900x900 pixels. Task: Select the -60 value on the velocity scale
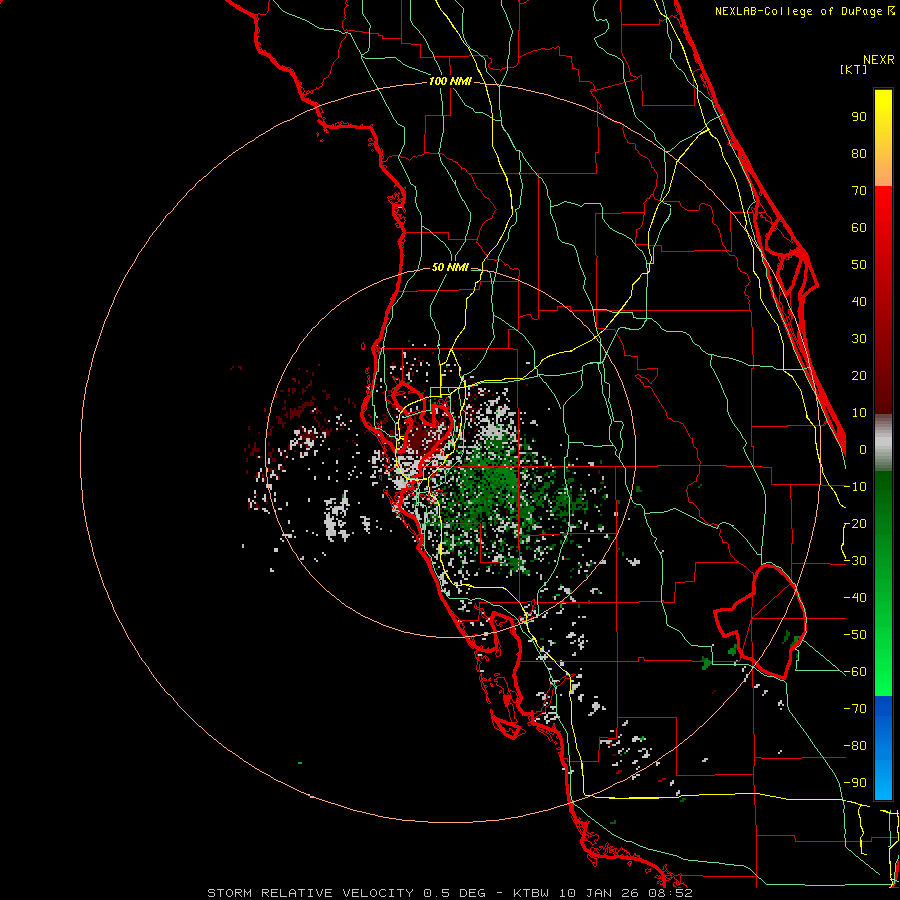point(855,672)
